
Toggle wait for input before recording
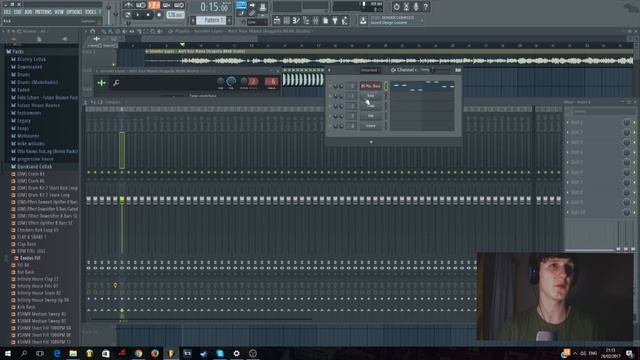tap(141, 5)
